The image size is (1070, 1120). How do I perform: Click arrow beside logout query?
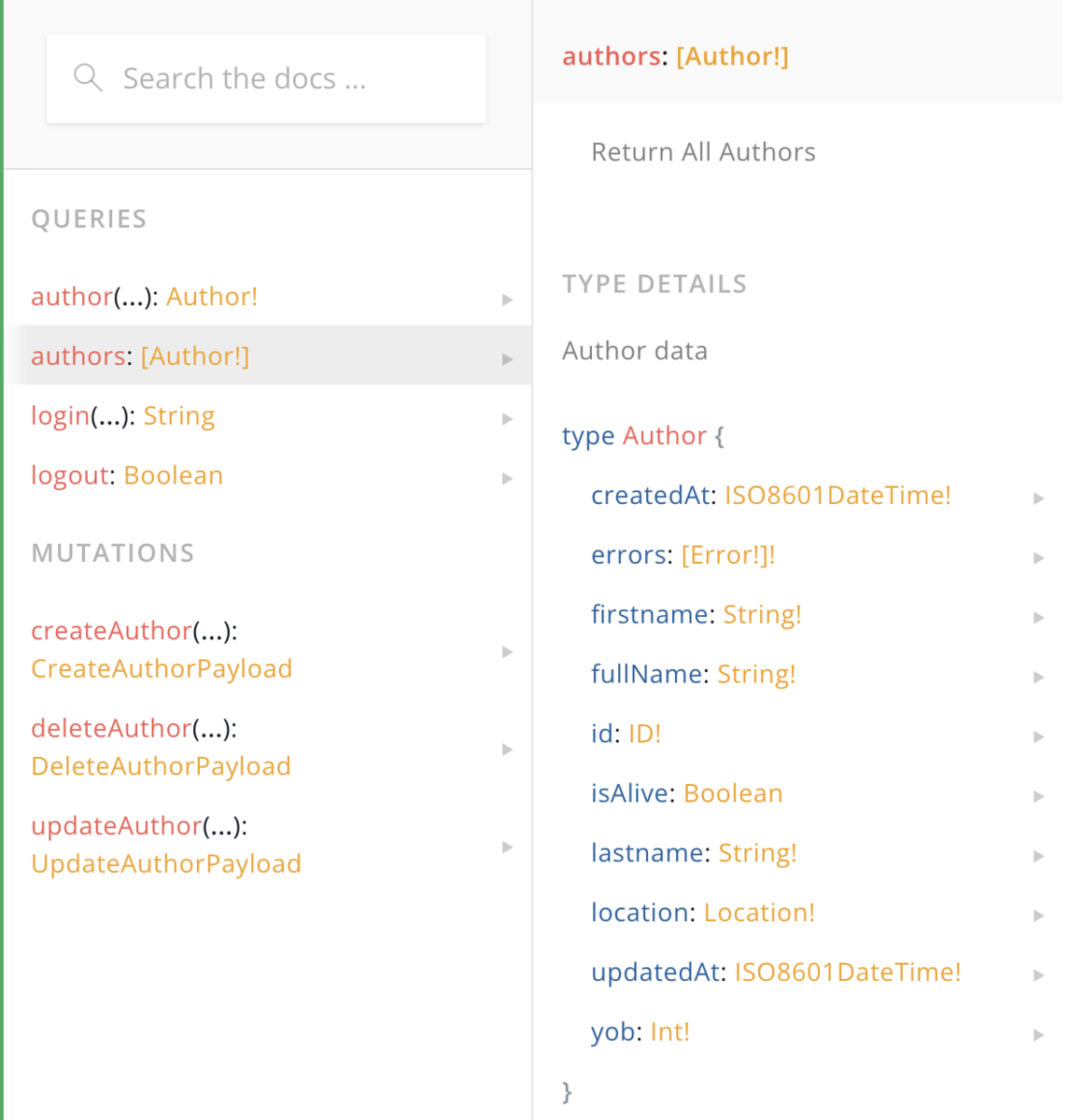pyautogui.click(x=507, y=479)
